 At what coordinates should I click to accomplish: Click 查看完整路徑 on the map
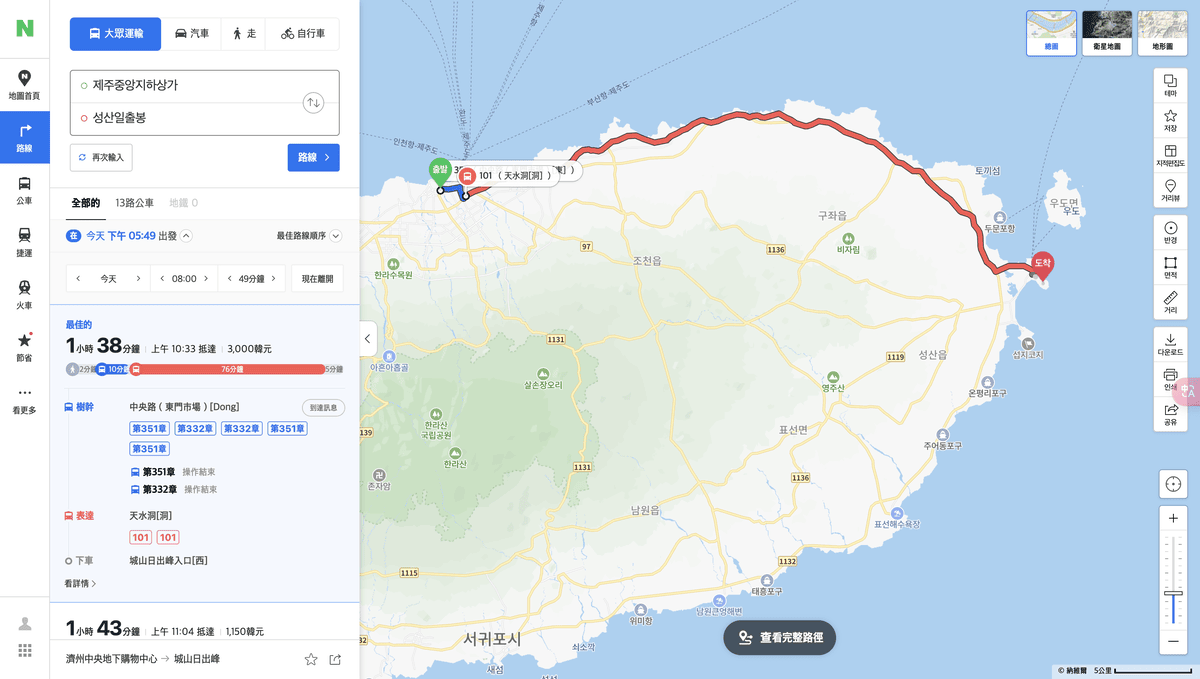coord(780,637)
